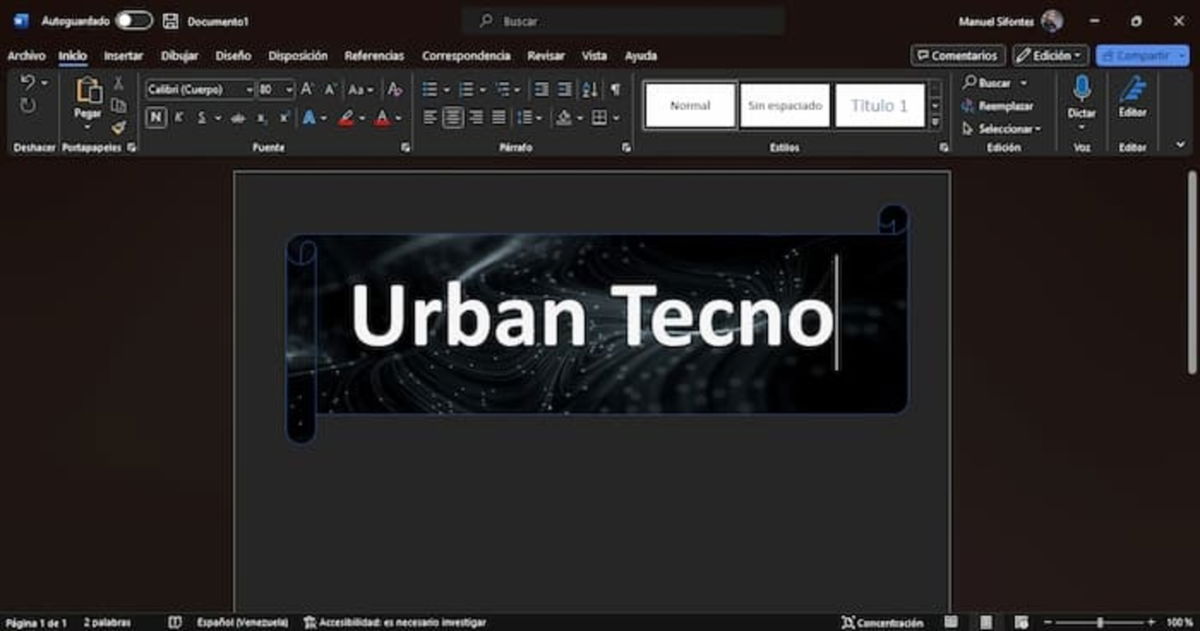Open the Revisar ribbon tab

pos(545,56)
